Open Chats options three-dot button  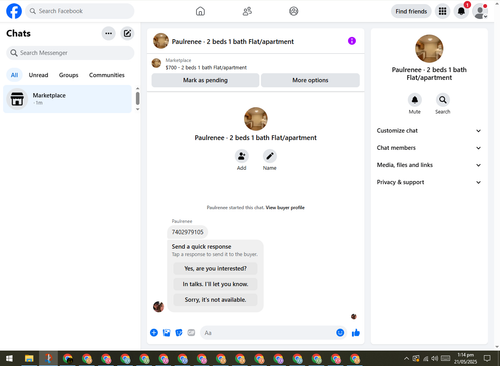click(x=108, y=33)
